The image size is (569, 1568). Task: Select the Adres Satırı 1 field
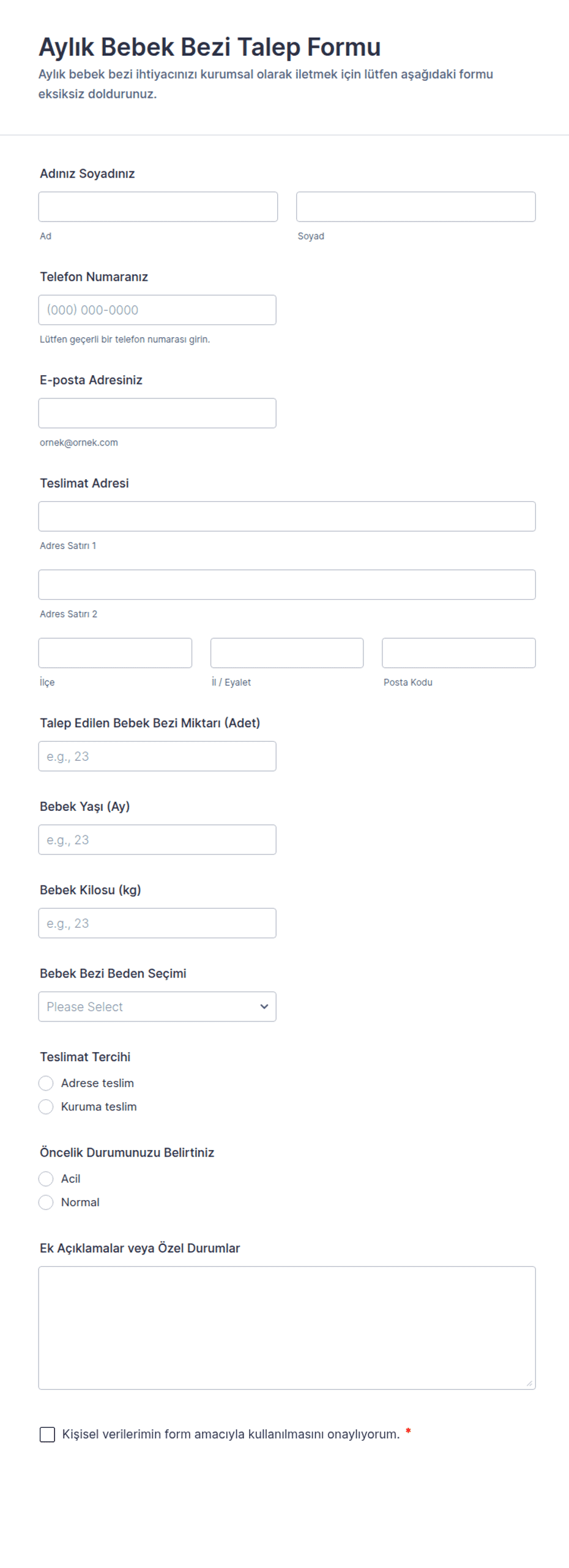pos(287,517)
